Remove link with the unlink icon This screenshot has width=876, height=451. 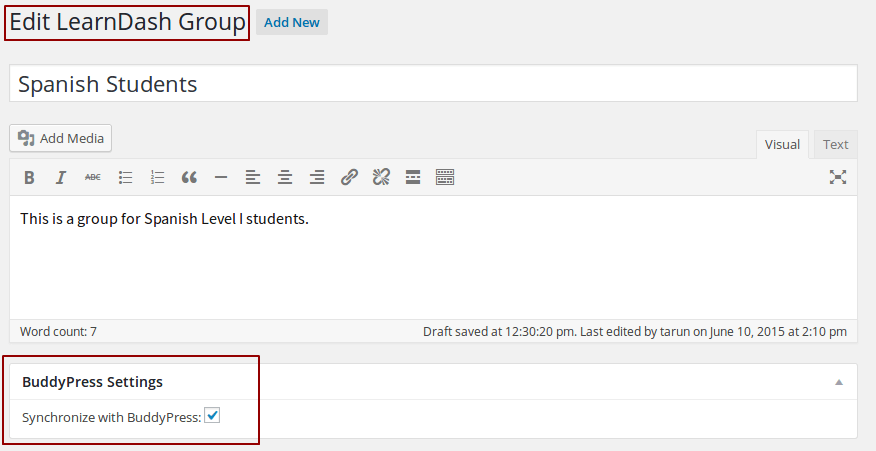(381, 178)
